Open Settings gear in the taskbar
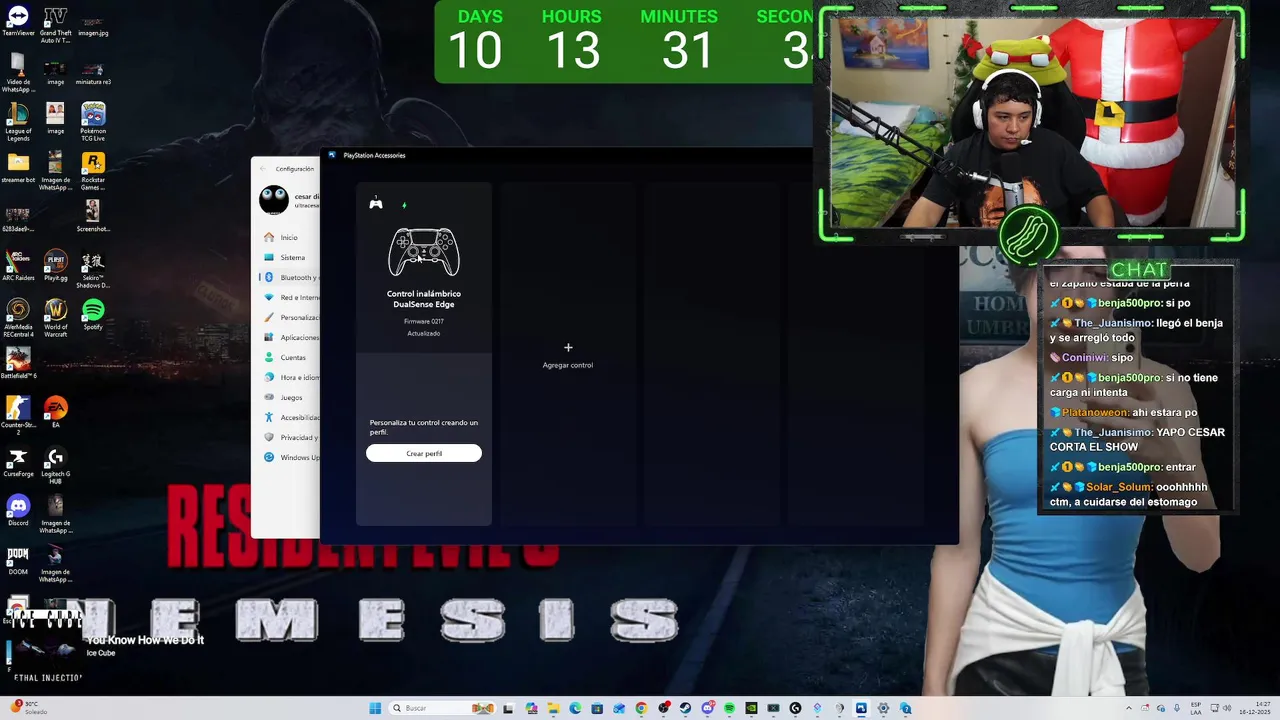 coord(883,708)
